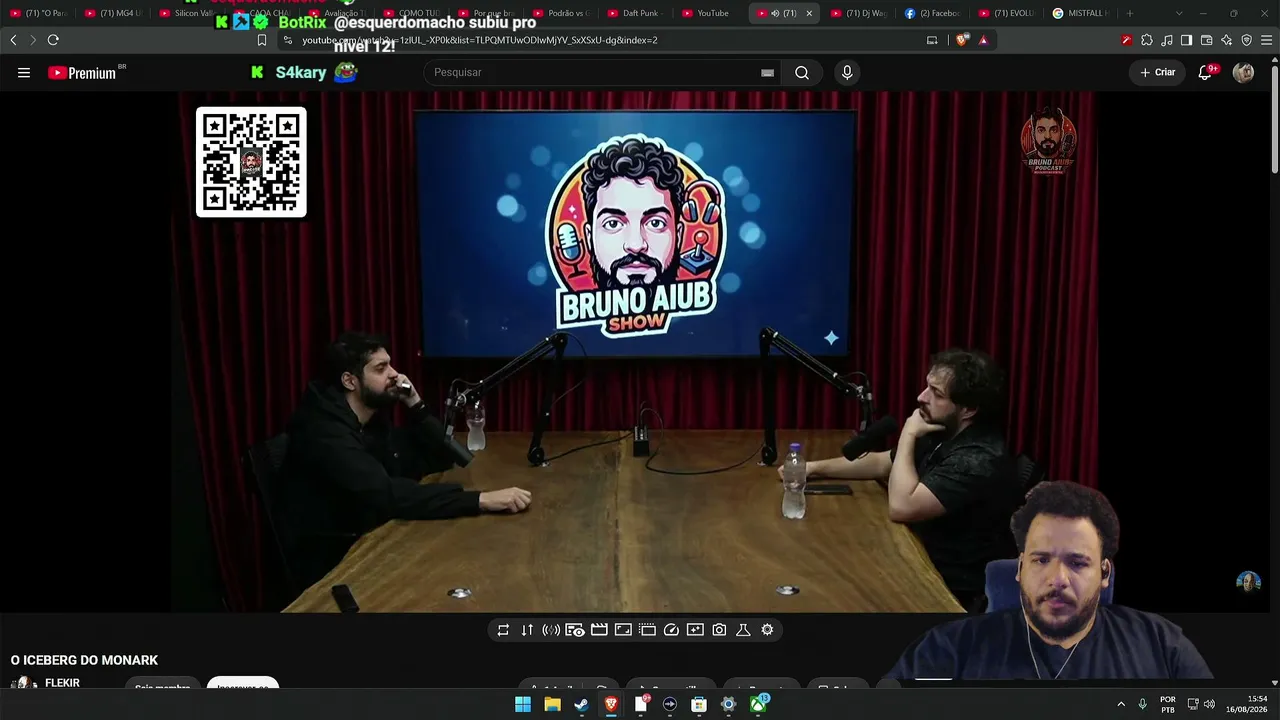Toggle theater crop mode icon
1280x720 pixels.
pos(647,630)
